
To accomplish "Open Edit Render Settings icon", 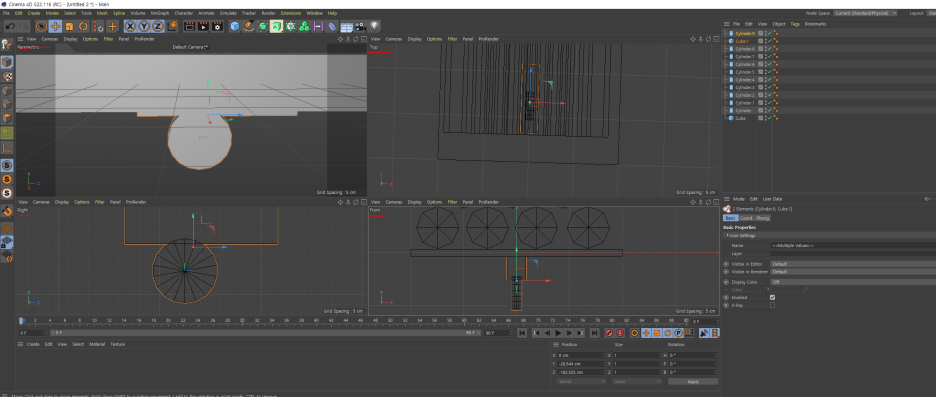I will 218,26.
